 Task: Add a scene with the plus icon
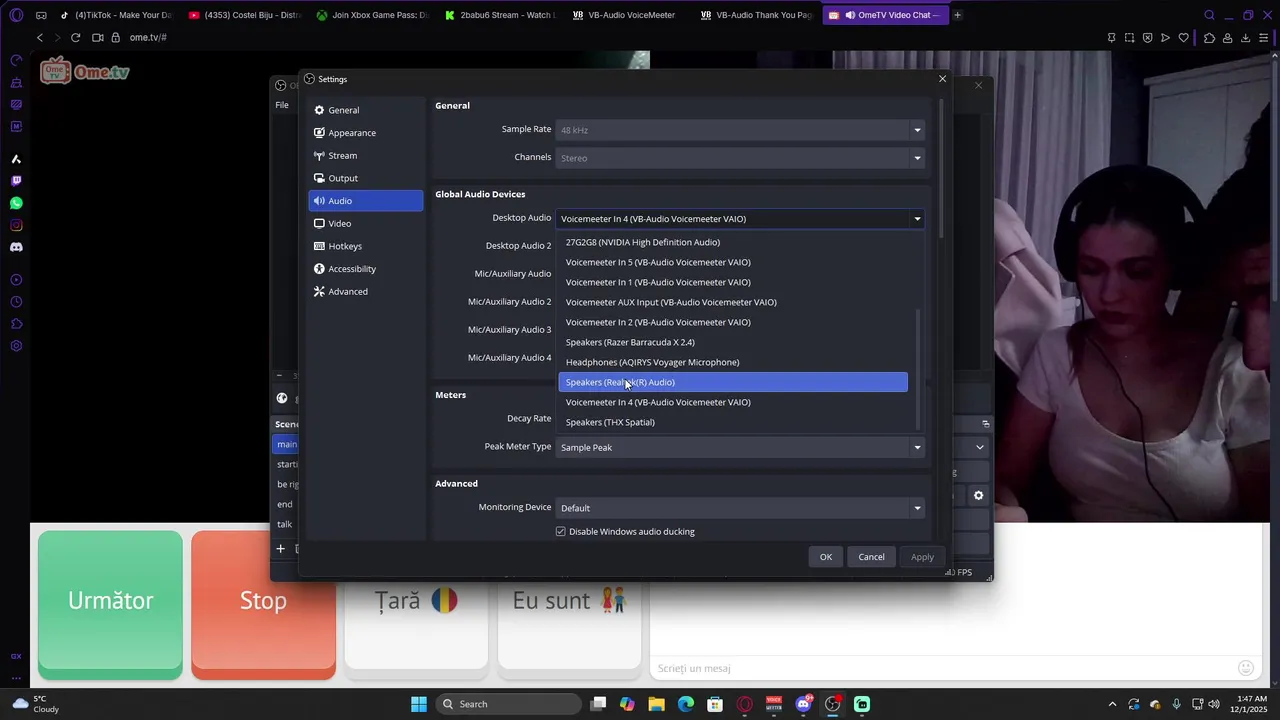pos(281,548)
